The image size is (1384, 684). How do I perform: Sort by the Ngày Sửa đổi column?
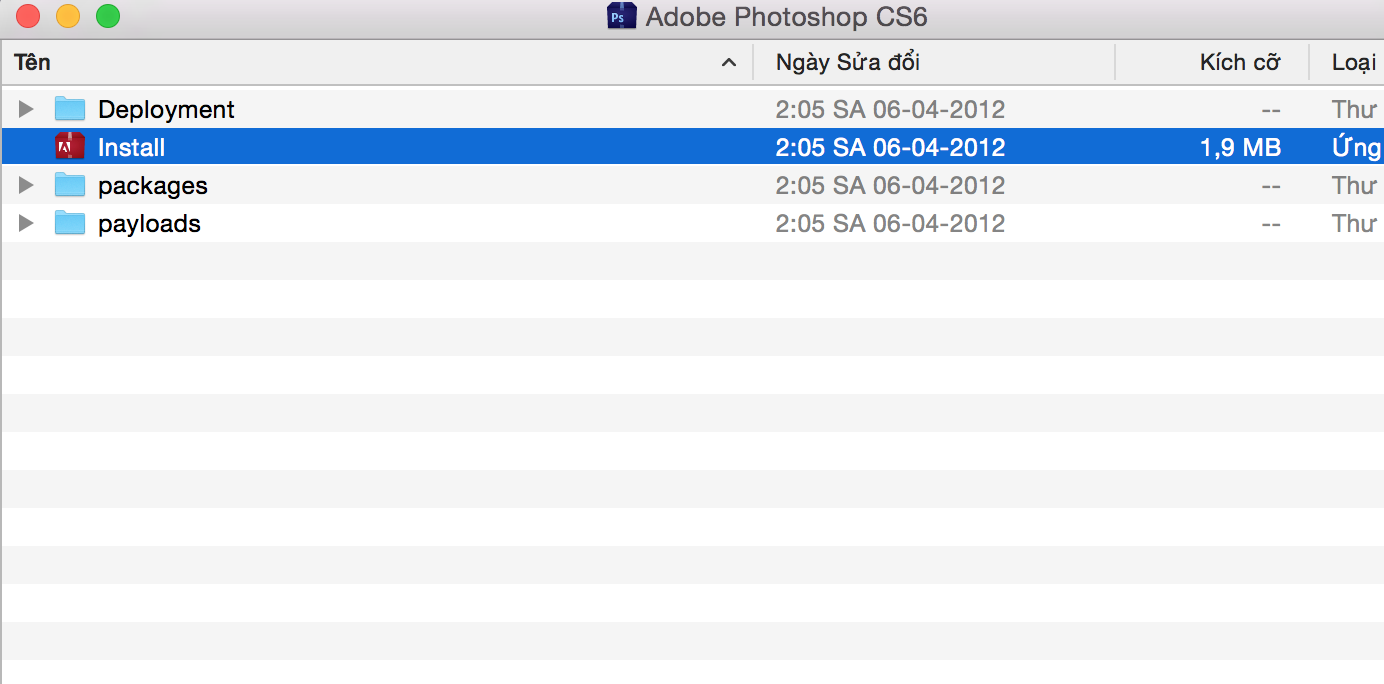click(848, 63)
